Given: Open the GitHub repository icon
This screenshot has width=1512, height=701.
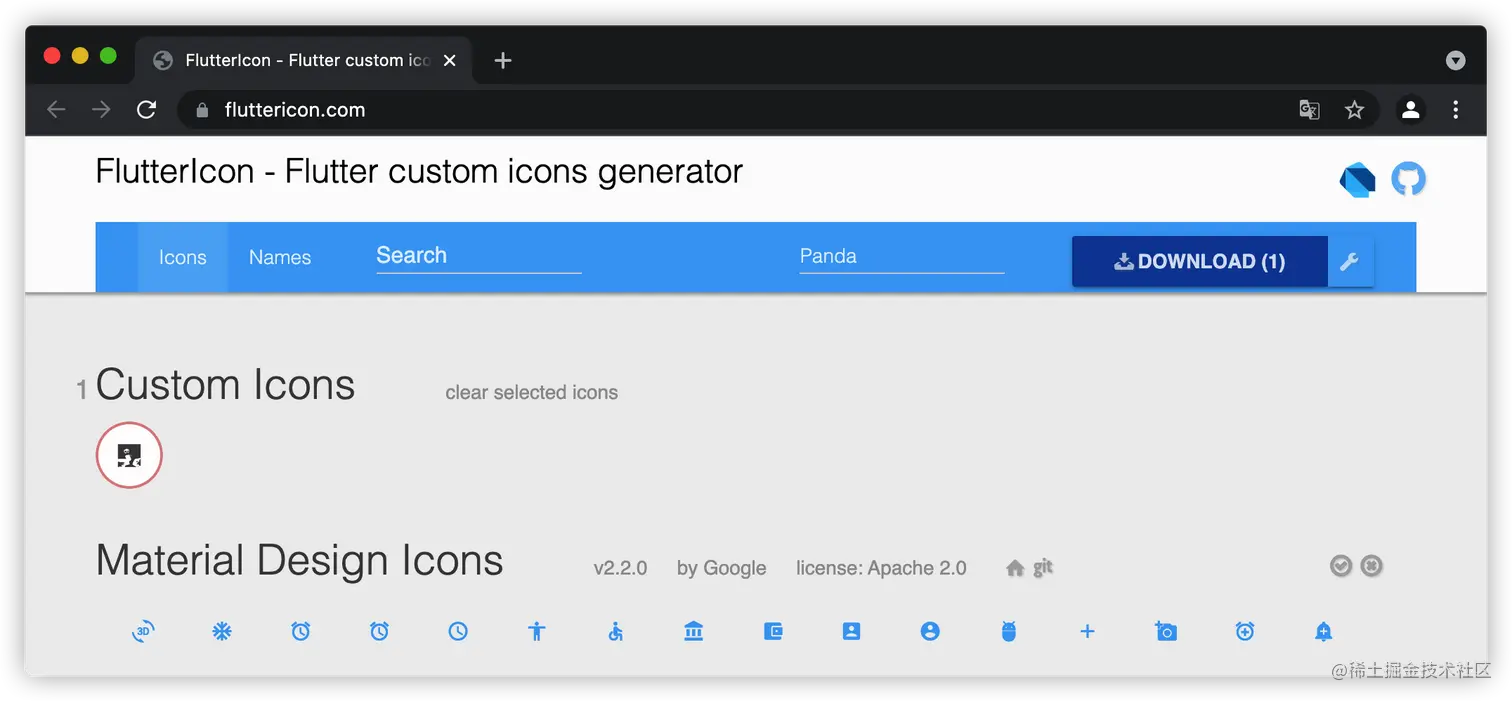Looking at the screenshot, I should coord(1408,179).
